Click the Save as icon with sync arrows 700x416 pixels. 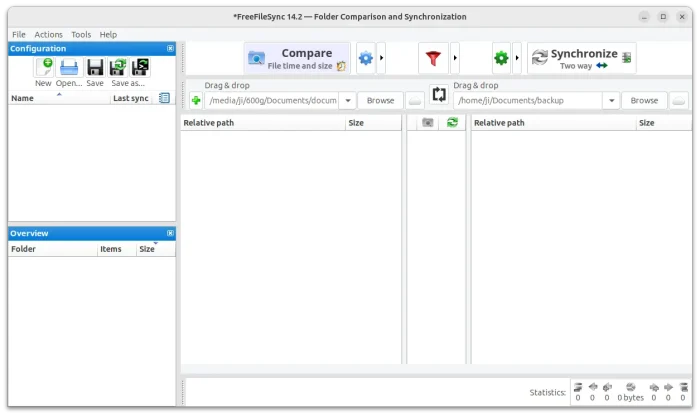(118, 67)
